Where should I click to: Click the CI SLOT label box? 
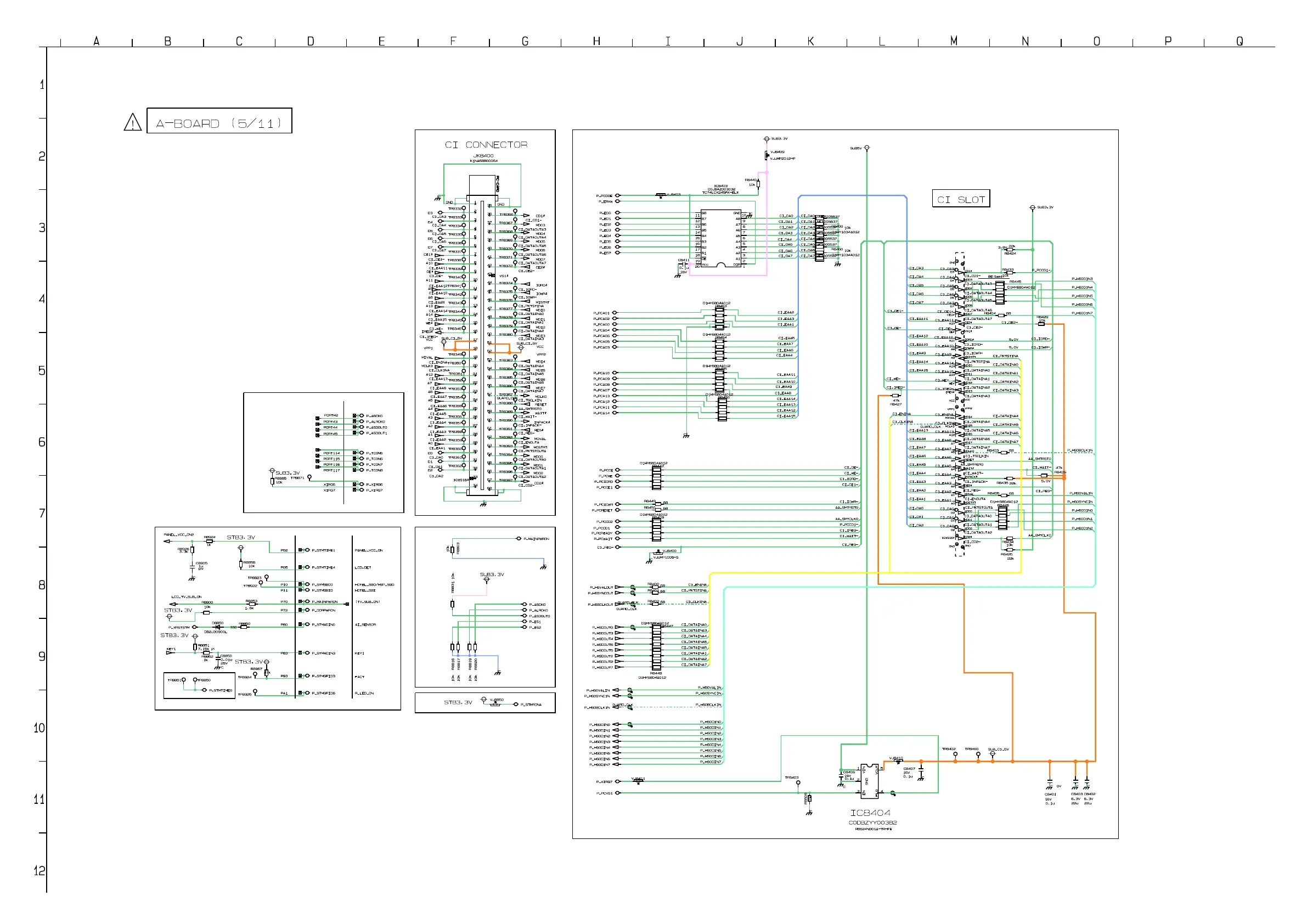(x=961, y=199)
